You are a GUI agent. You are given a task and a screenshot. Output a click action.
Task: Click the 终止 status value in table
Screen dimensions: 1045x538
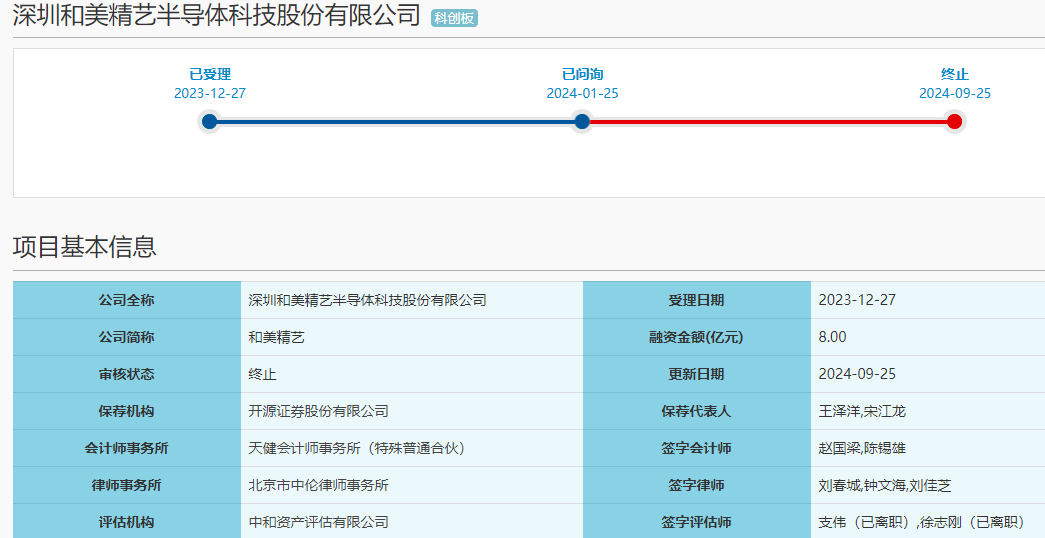click(412, 374)
